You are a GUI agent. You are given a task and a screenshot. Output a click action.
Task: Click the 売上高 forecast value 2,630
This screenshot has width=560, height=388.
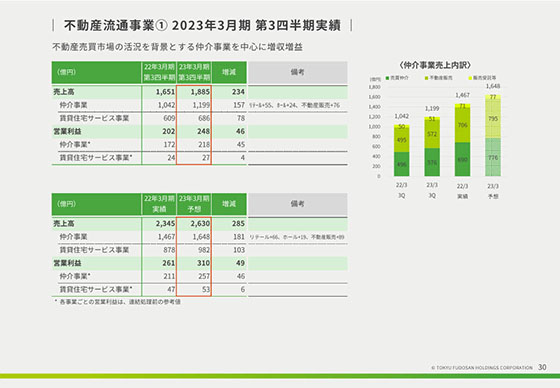click(x=200, y=224)
